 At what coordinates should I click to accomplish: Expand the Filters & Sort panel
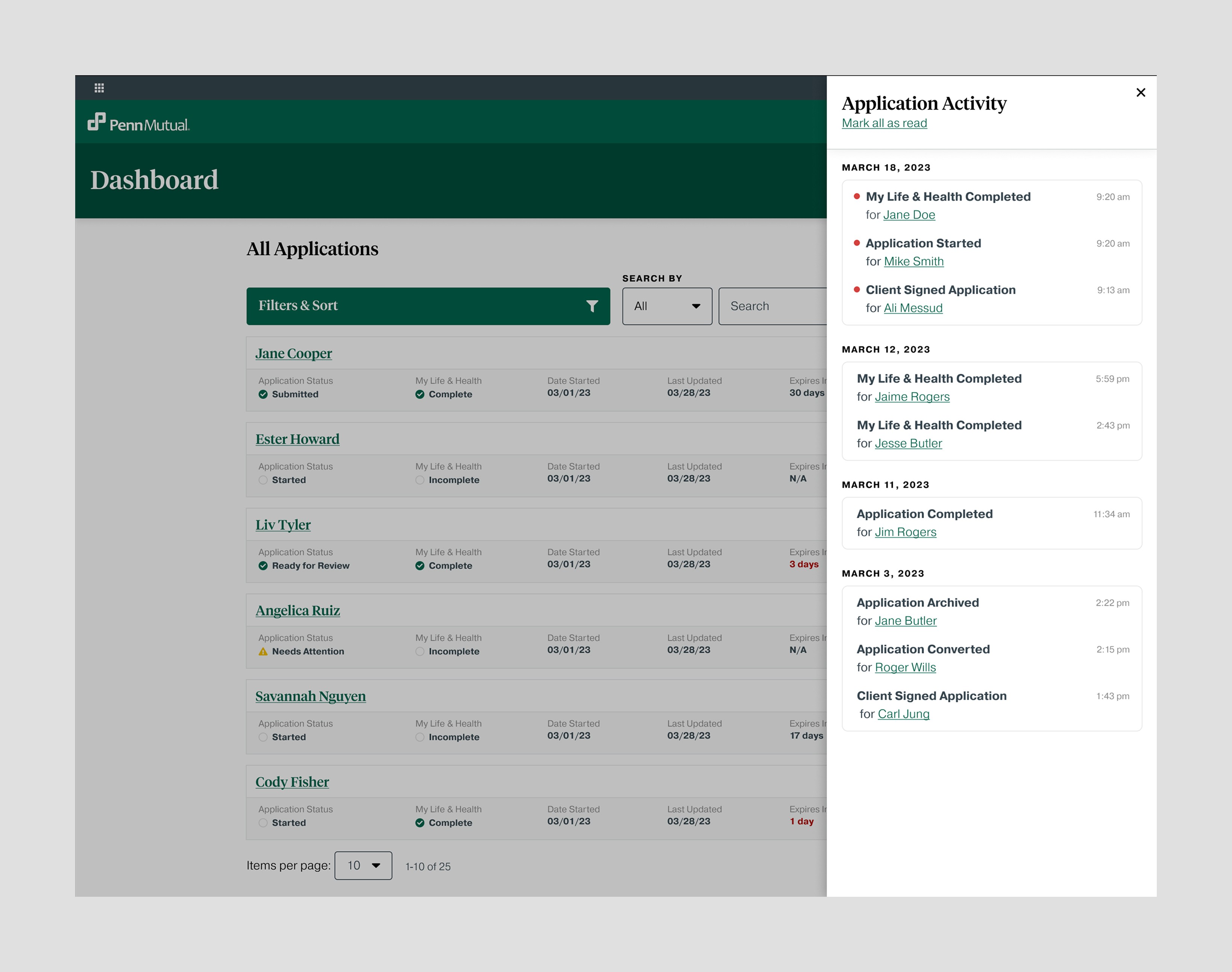click(x=428, y=306)
